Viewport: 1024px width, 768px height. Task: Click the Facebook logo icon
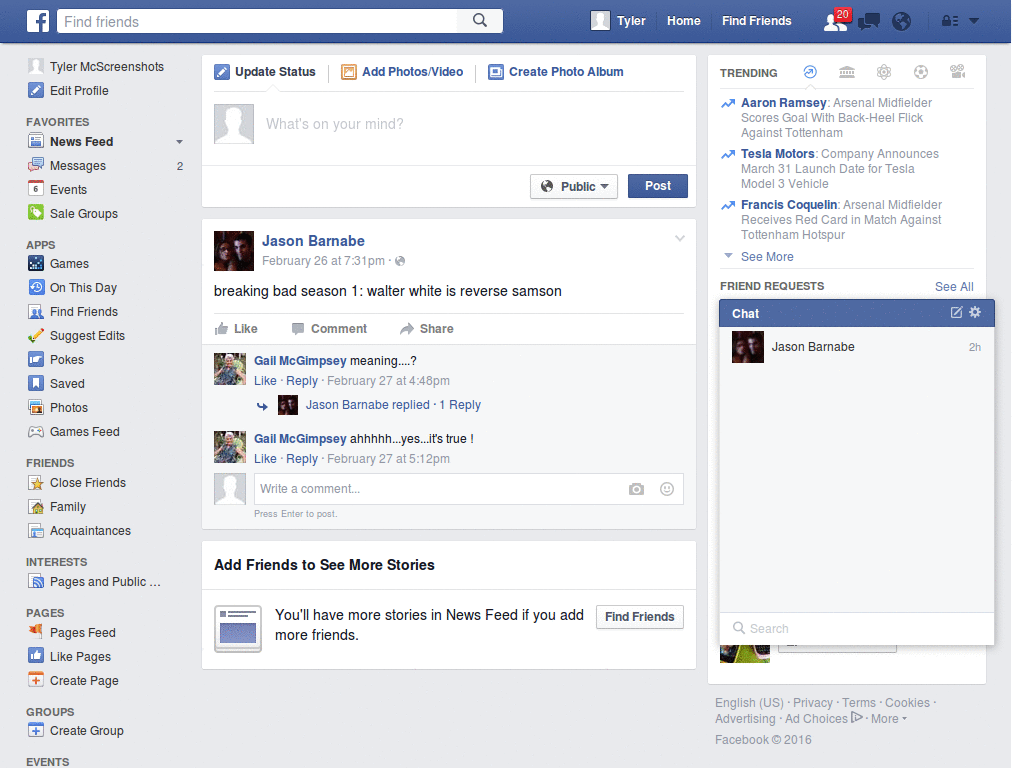click(38, 21)
